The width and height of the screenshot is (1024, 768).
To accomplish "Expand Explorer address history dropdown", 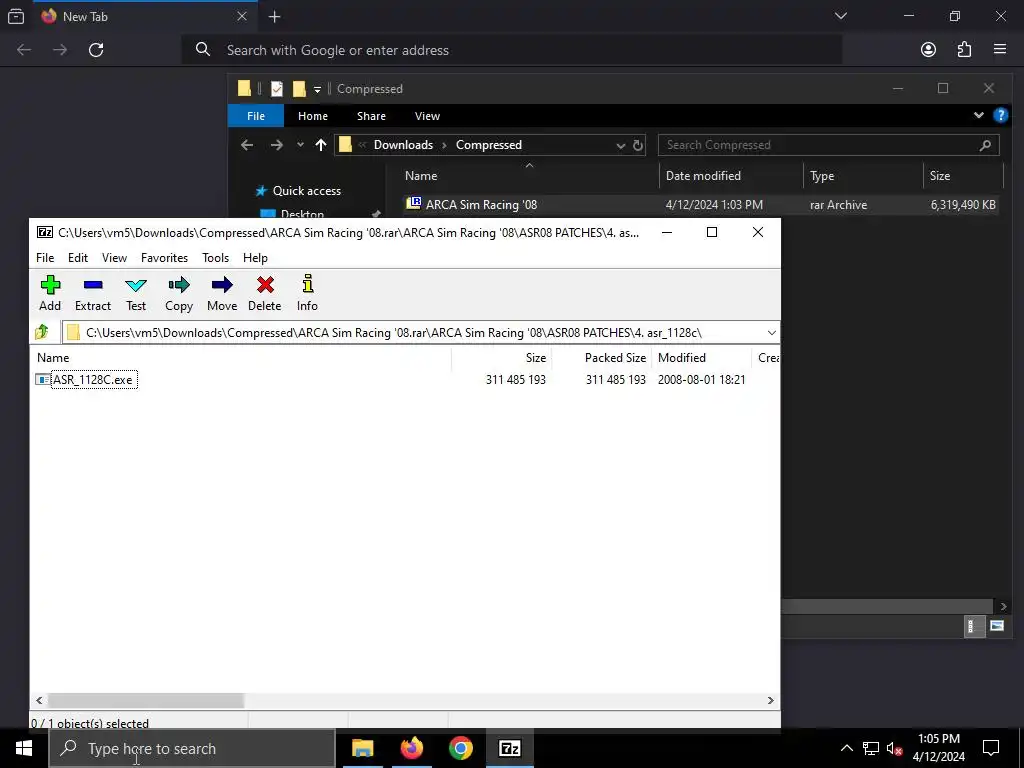I will 620,145.
